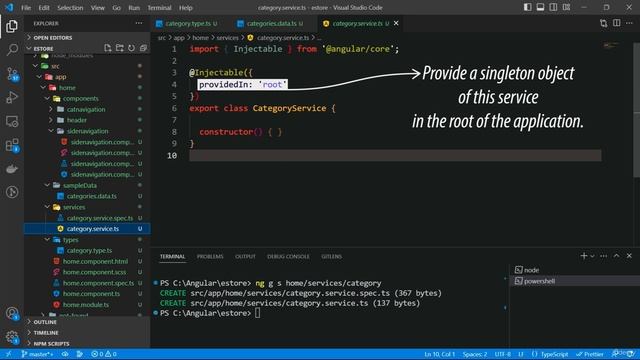The width and height of the screenshot is (640, 360).
Task: Create a new file in ESTORE explorer
Action: pyautogui.click(x=107, y=48)
